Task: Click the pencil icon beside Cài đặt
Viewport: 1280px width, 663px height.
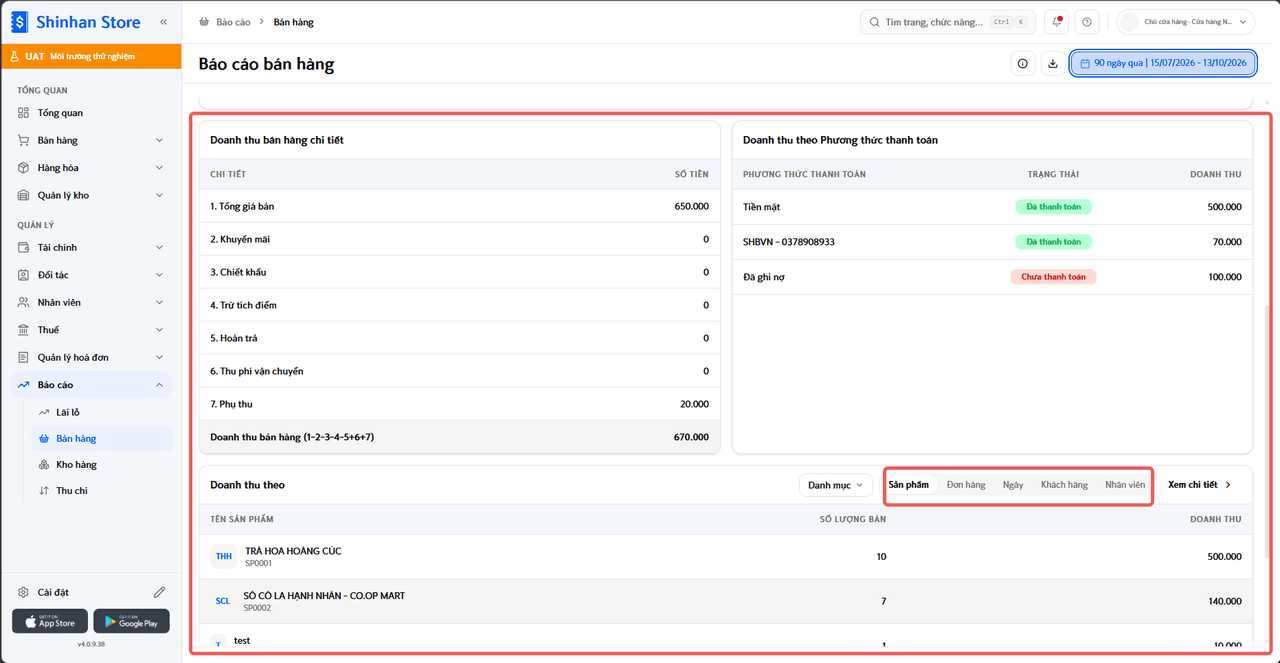Action: tap(159, 592)
